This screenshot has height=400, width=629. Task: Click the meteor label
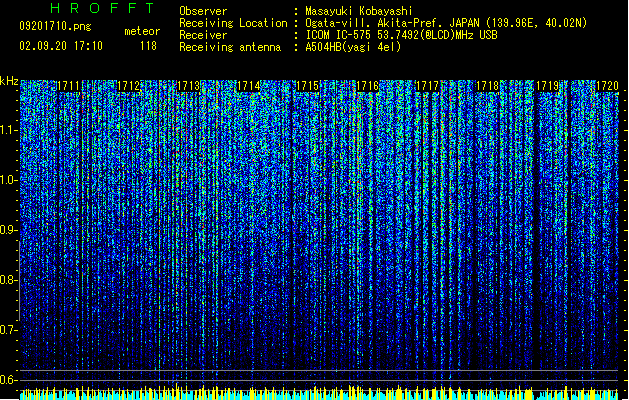click(x=142, y=31)
